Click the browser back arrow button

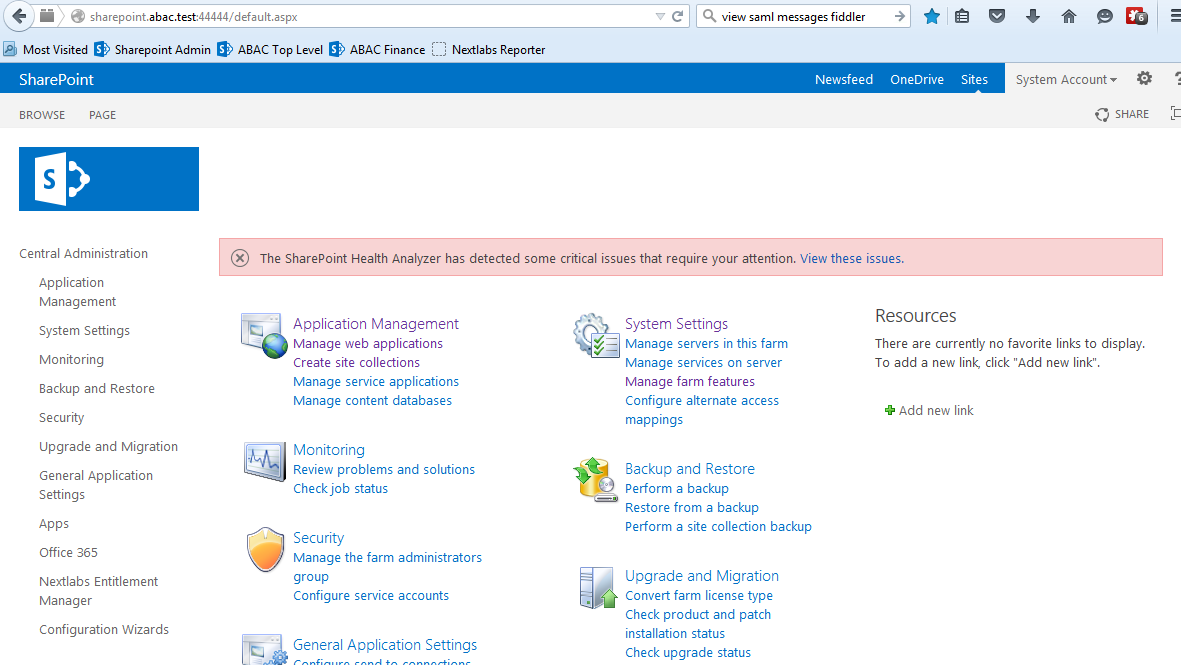tap(19, 16)
